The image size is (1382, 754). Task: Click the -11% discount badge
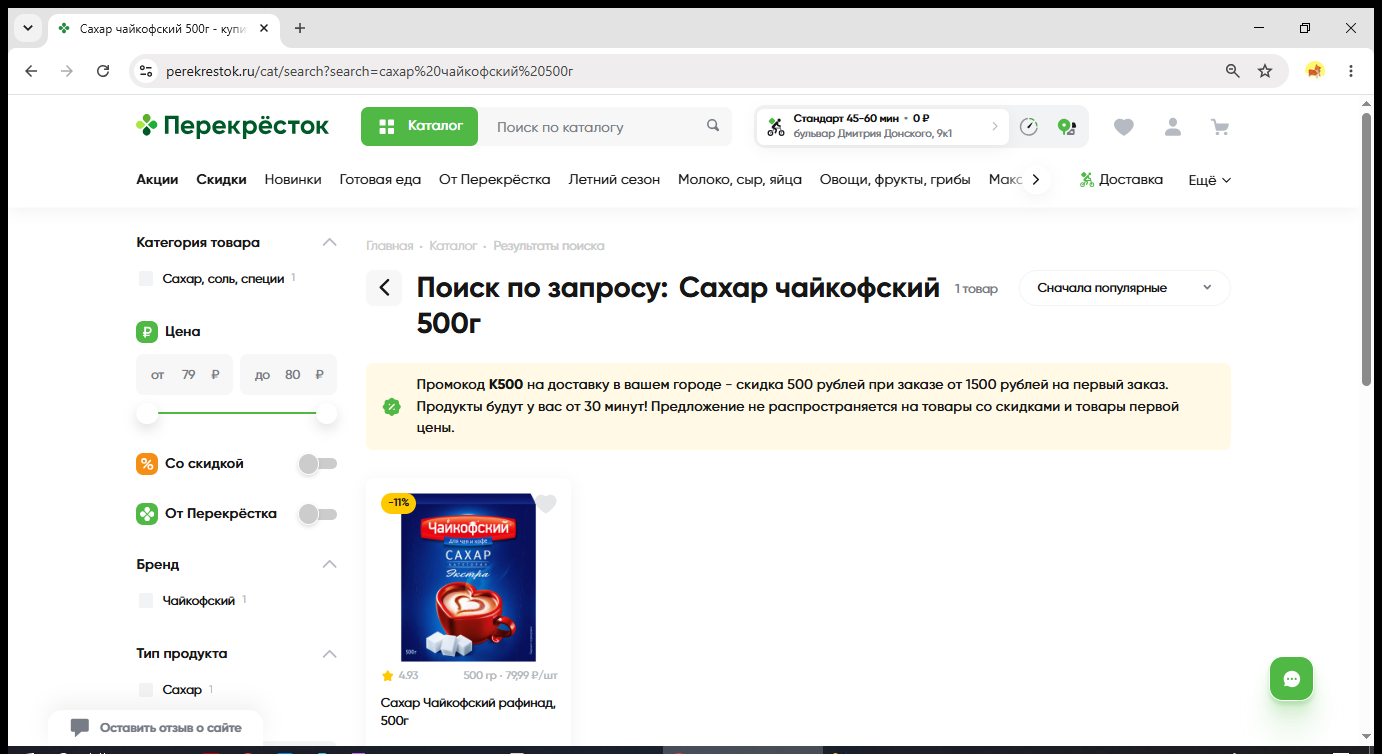pos(398,503)
